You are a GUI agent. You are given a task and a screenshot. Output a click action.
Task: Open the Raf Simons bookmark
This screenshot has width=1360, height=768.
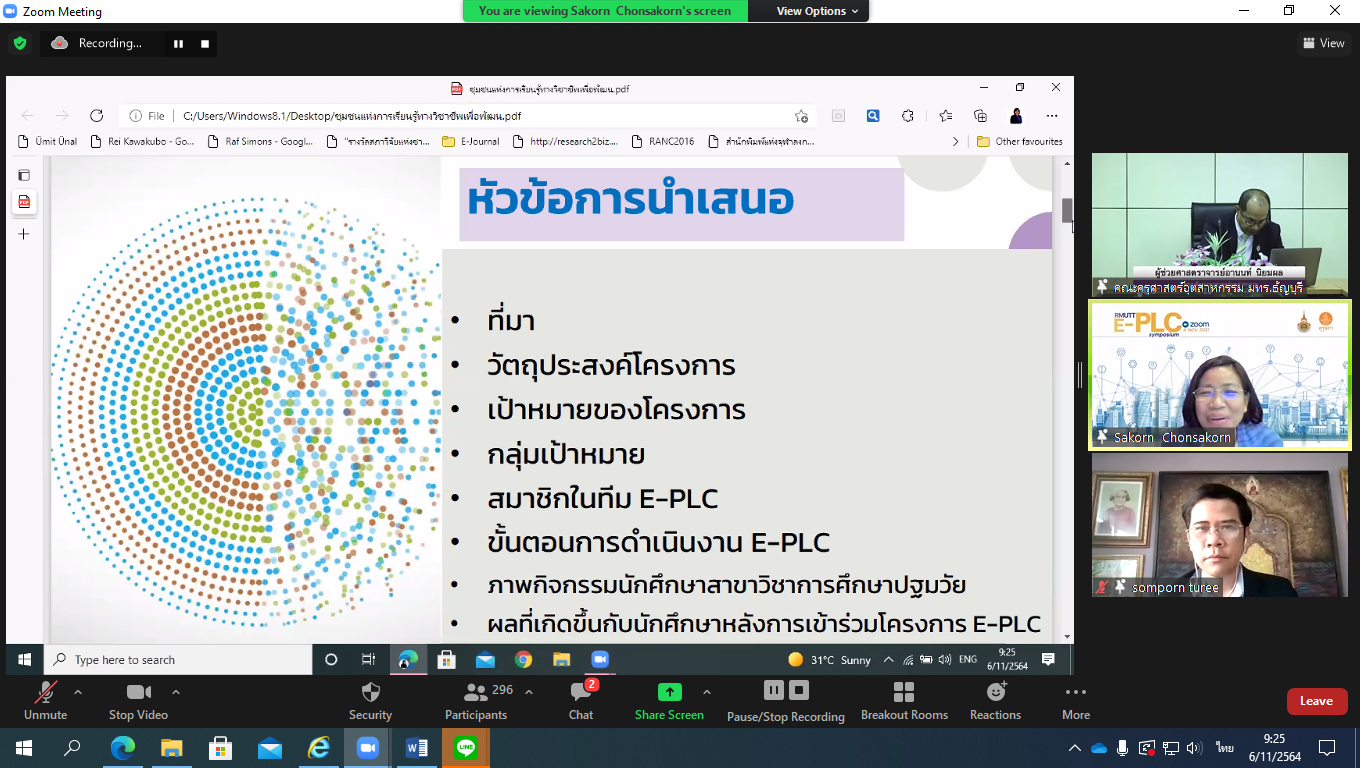(x=261, y=142)
